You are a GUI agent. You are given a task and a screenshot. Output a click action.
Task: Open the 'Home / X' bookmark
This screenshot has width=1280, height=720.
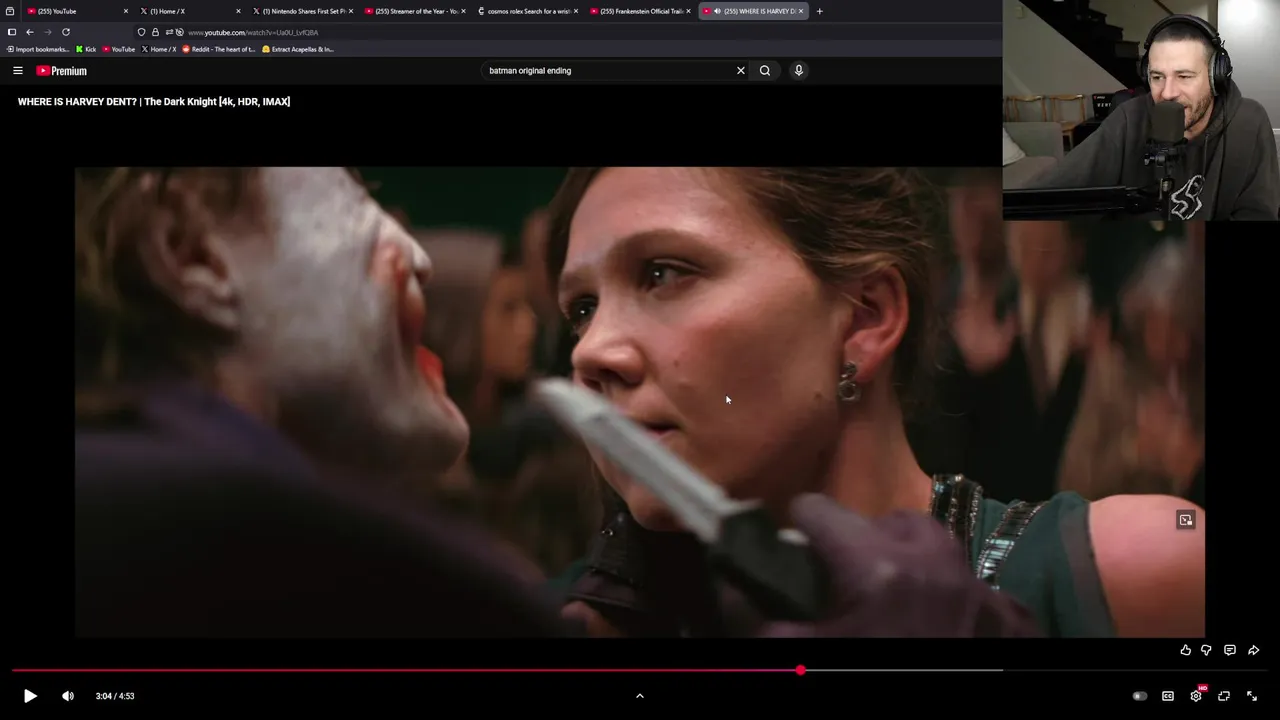159,49
